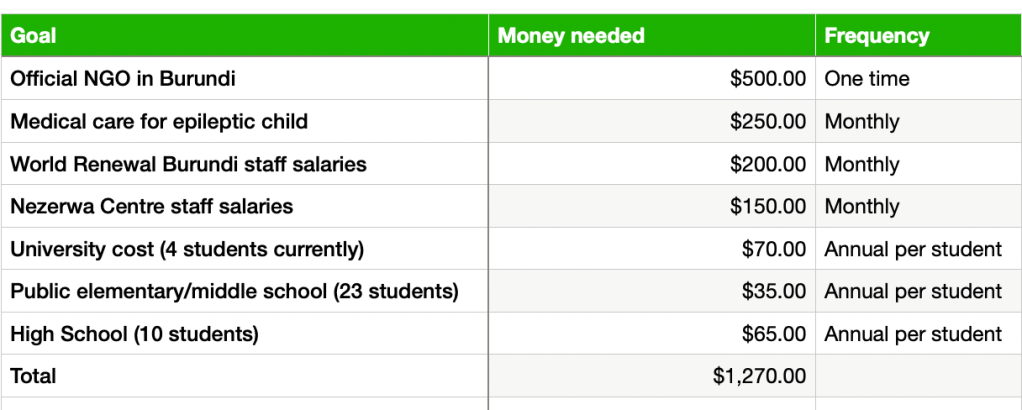The image size is (1022, 410).
Task: Select World Renewal Burundi staff salaries cell
Action: click(x=188, y=164)
